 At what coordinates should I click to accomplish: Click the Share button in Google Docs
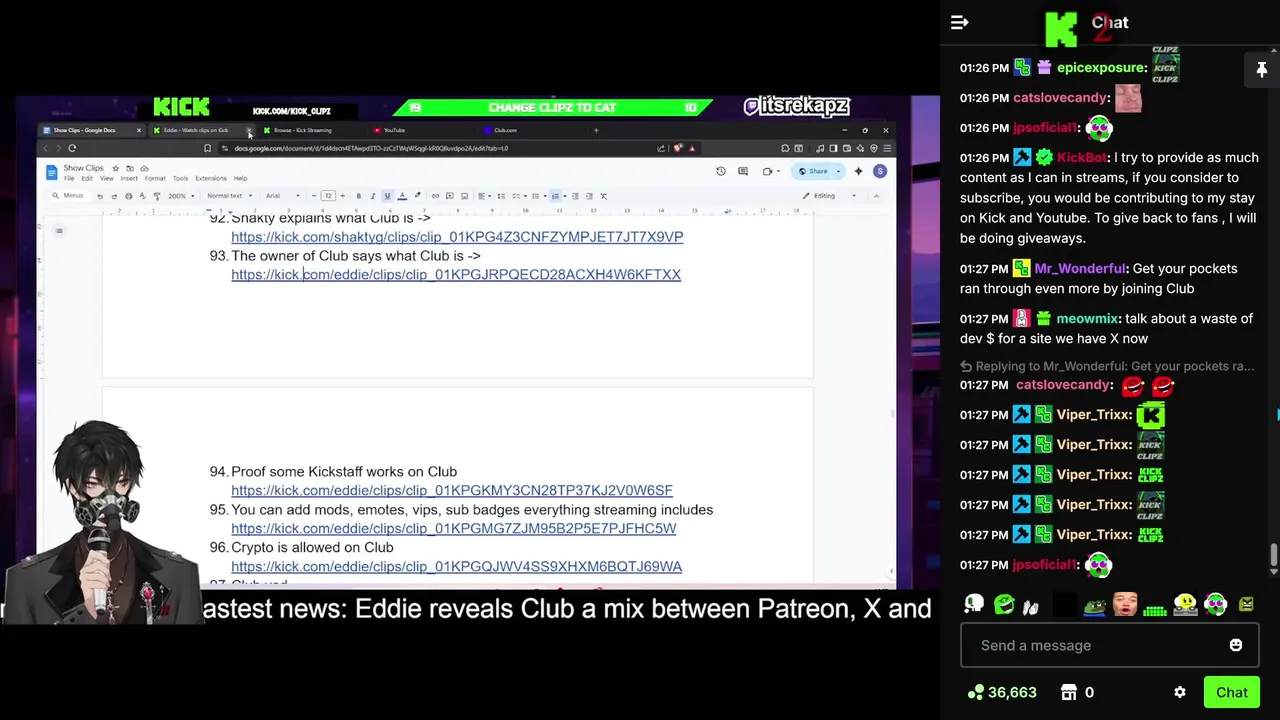(814, 171)
